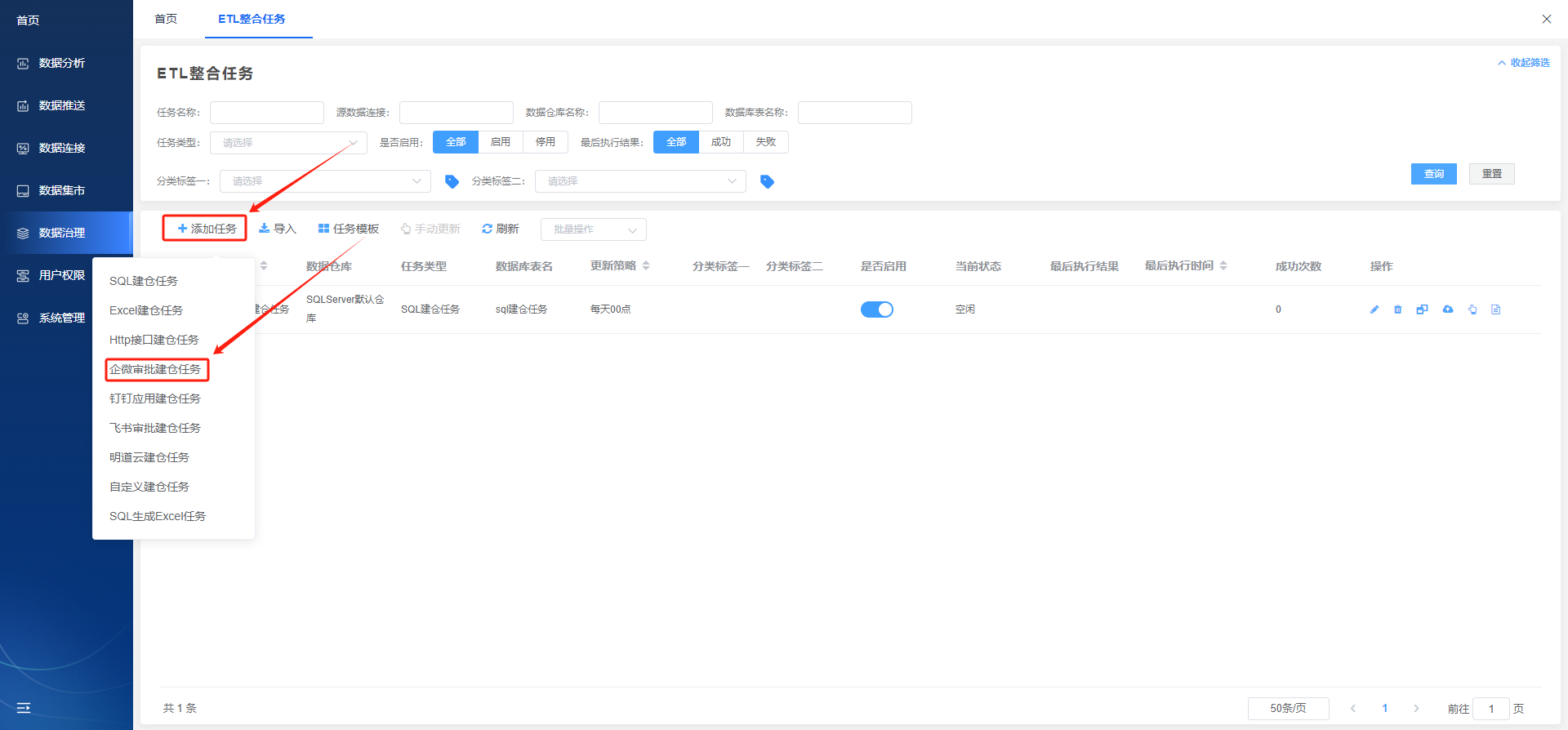Click the 查询 search button

pos(1434,174)
